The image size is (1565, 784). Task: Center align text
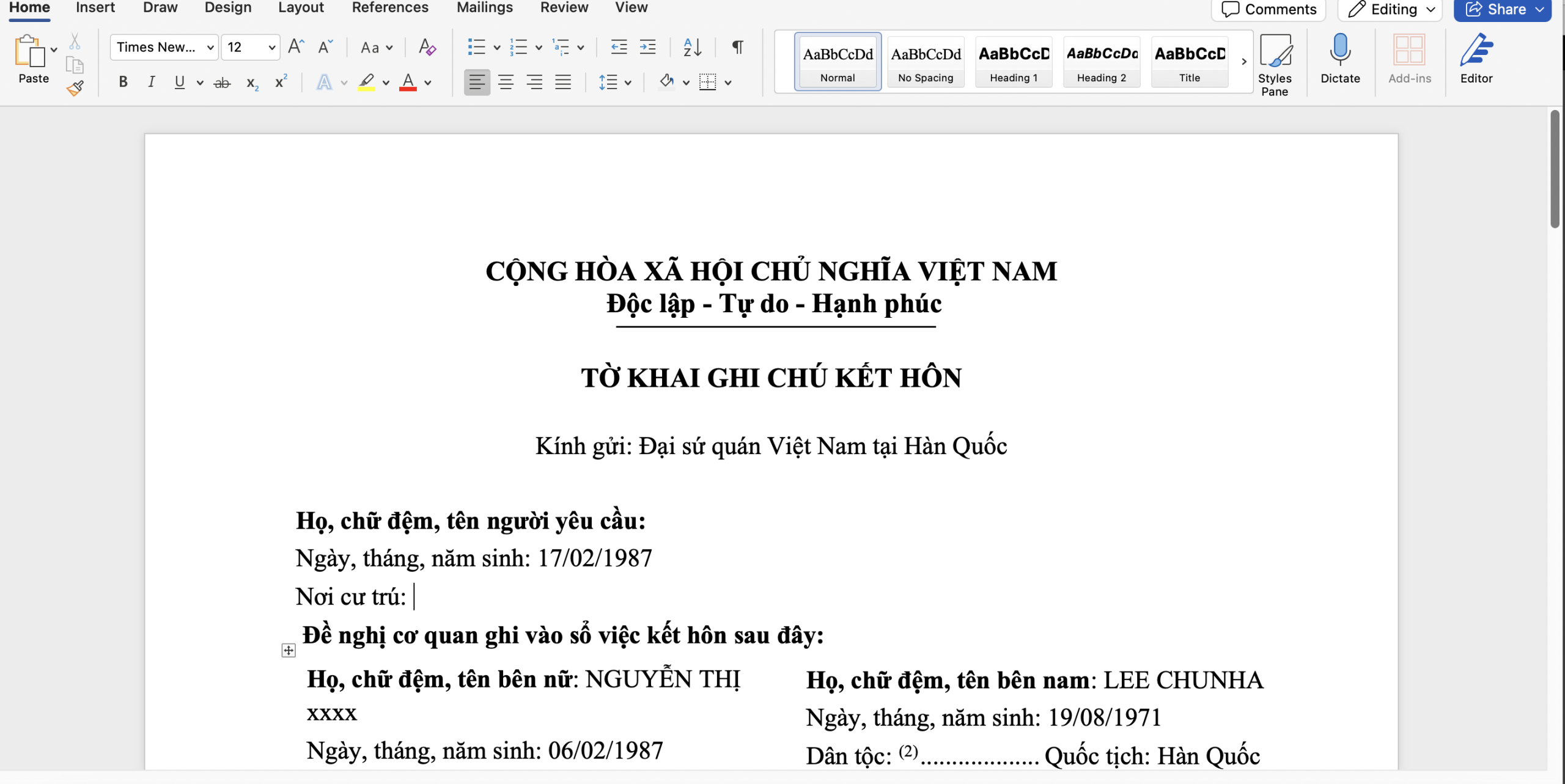click(506, 82)
